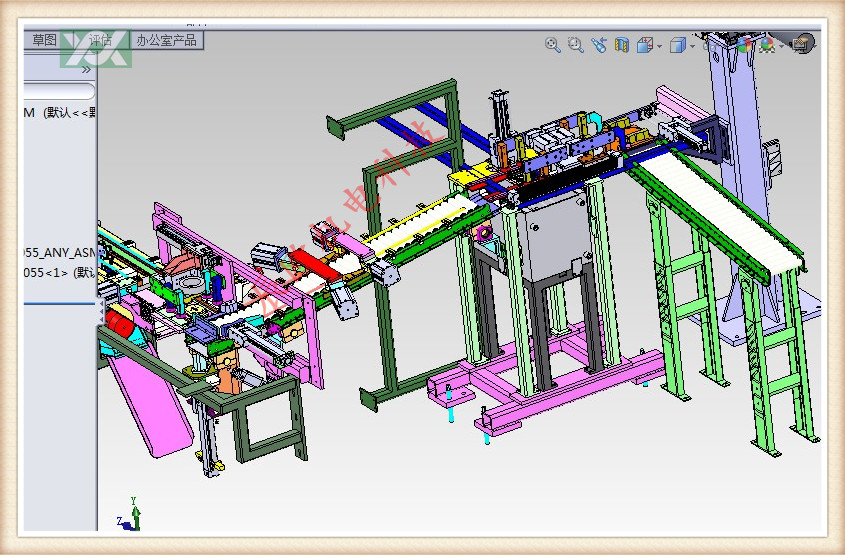Switch to the 评估 tab

point(100,40)
